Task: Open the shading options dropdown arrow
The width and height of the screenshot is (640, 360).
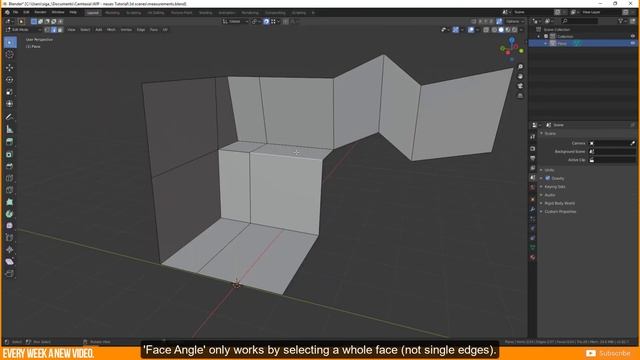Action: click(x=521, y=30)
